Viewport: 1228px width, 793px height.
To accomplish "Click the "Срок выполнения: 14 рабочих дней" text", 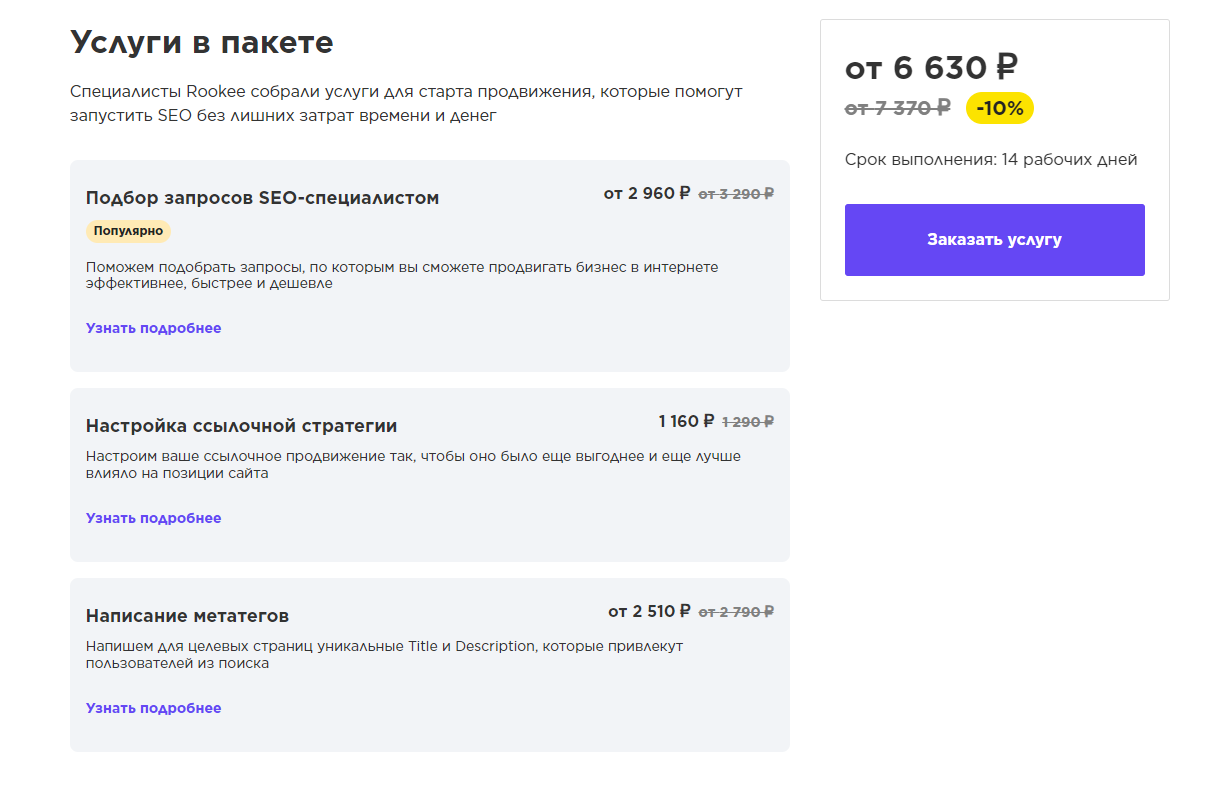I will (x=990, y=160).
